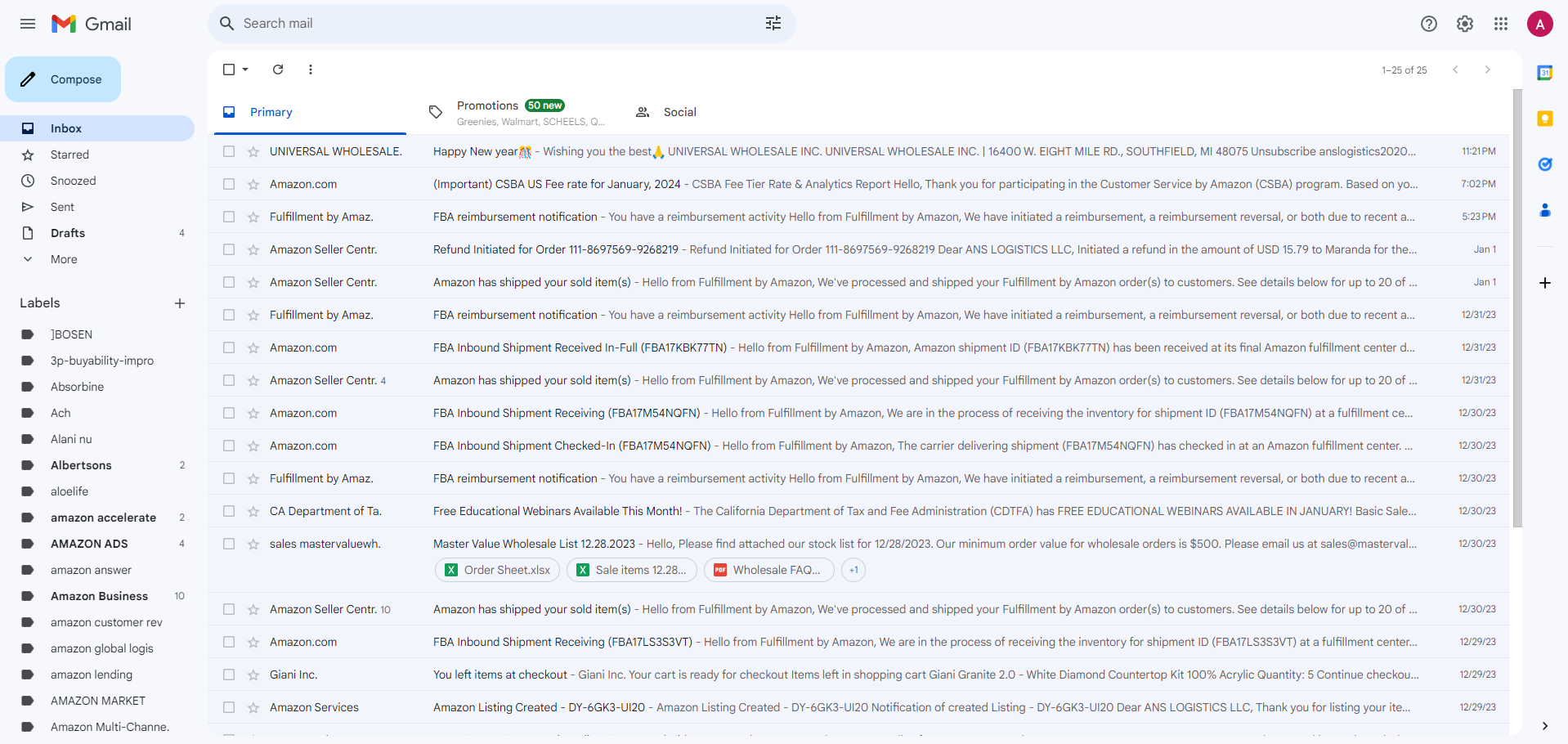The image size is (1568, 744).
Task: Check the CSBA US Fee rate email
Action: pyautogui.click(x=229, y=184)
